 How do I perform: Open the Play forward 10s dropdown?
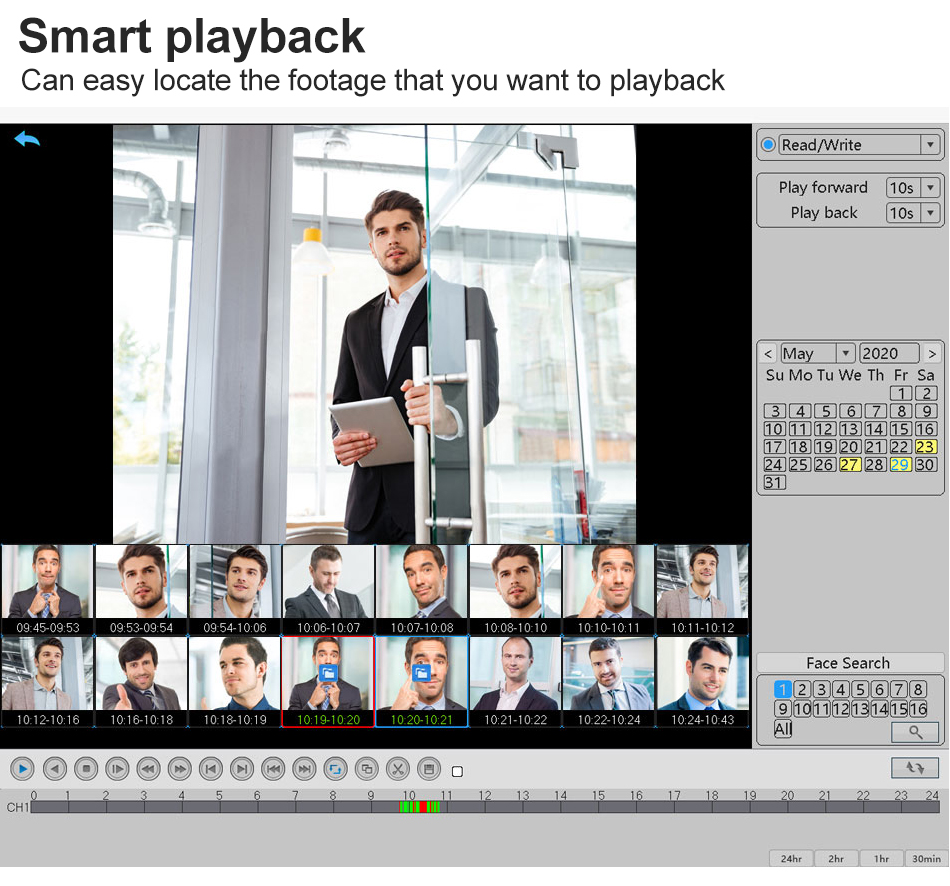(x=930, y=188)
